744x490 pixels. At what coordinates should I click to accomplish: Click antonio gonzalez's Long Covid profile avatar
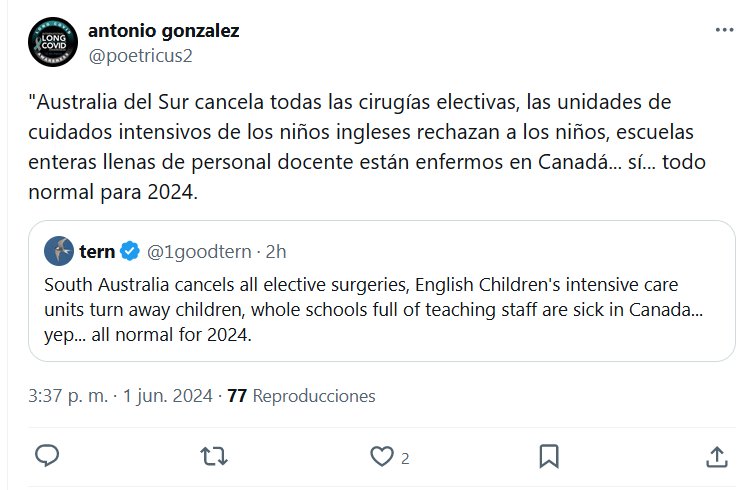click(54, 42)
